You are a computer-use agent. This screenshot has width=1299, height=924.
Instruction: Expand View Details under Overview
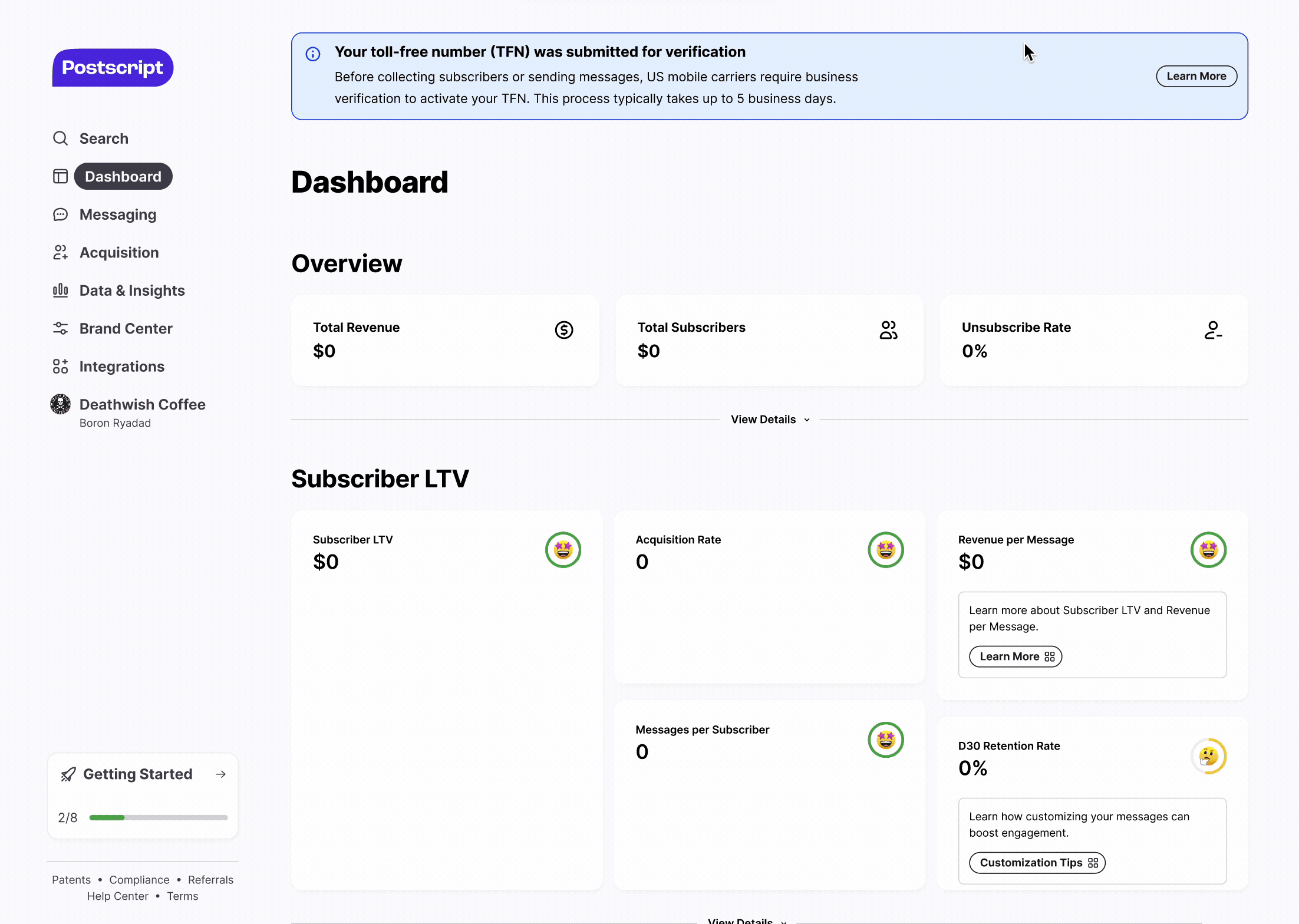pyautogui.click(x=770, y=420)
